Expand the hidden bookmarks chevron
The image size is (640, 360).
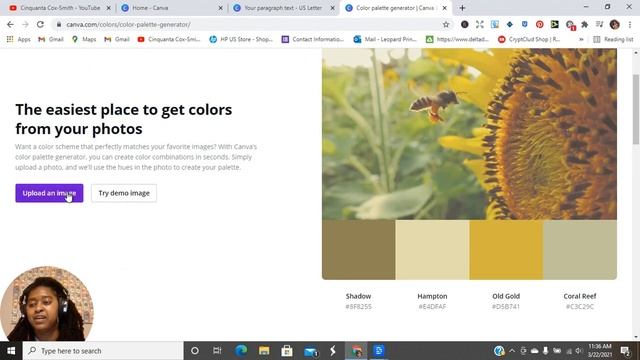coord(581,39)
